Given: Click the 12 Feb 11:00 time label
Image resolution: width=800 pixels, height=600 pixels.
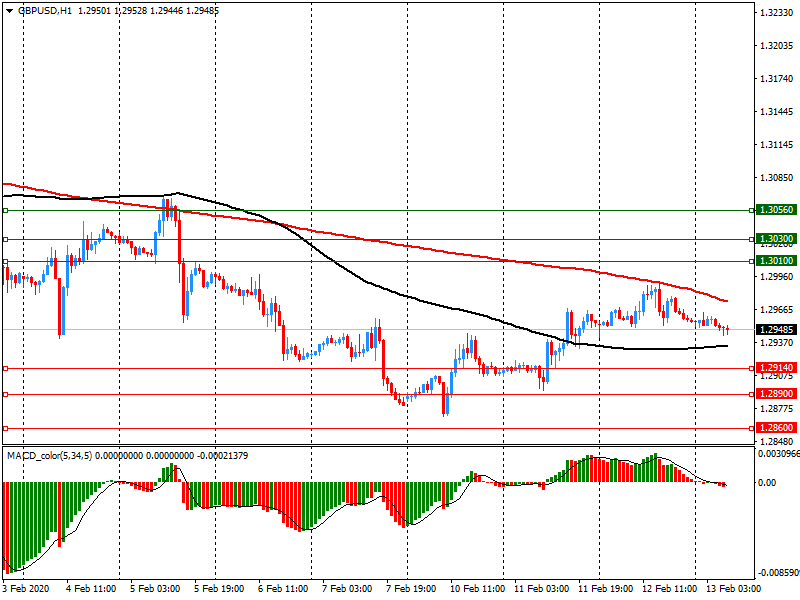Looking at the screenshot, I should 670,589.
